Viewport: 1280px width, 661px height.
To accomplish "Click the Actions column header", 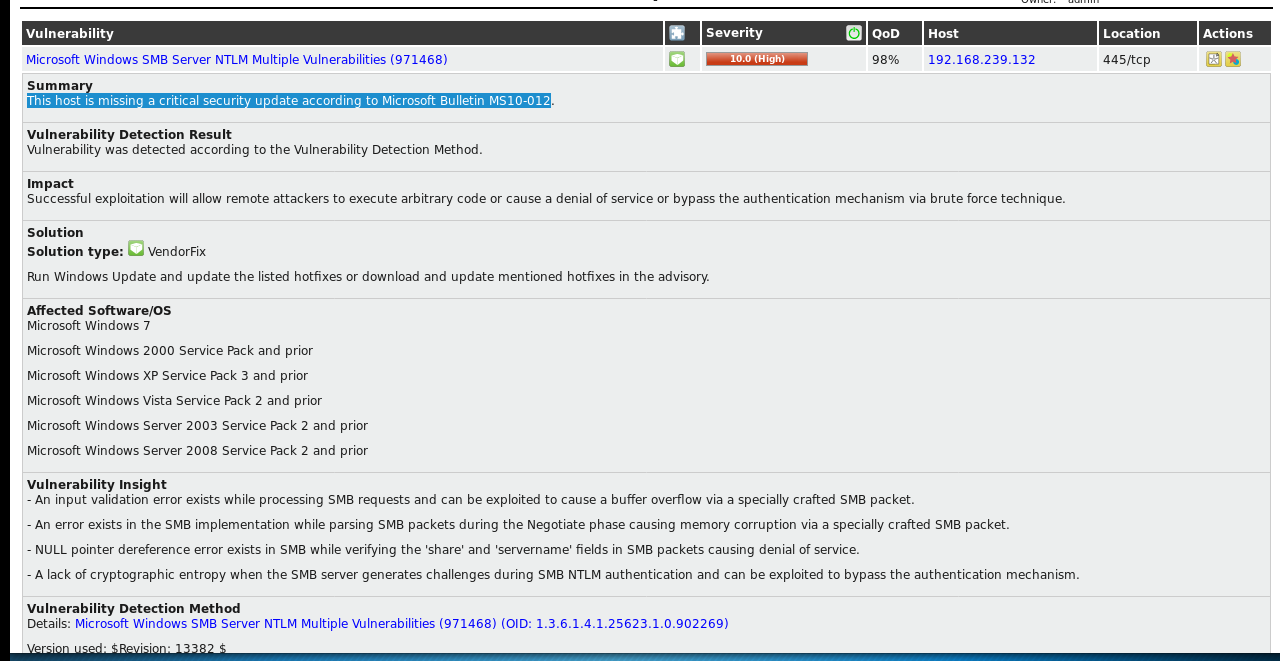I will [1228, 34].
